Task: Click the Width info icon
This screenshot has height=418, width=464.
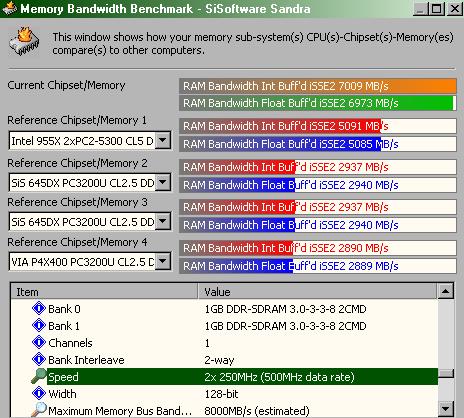Action: point(39,393)
